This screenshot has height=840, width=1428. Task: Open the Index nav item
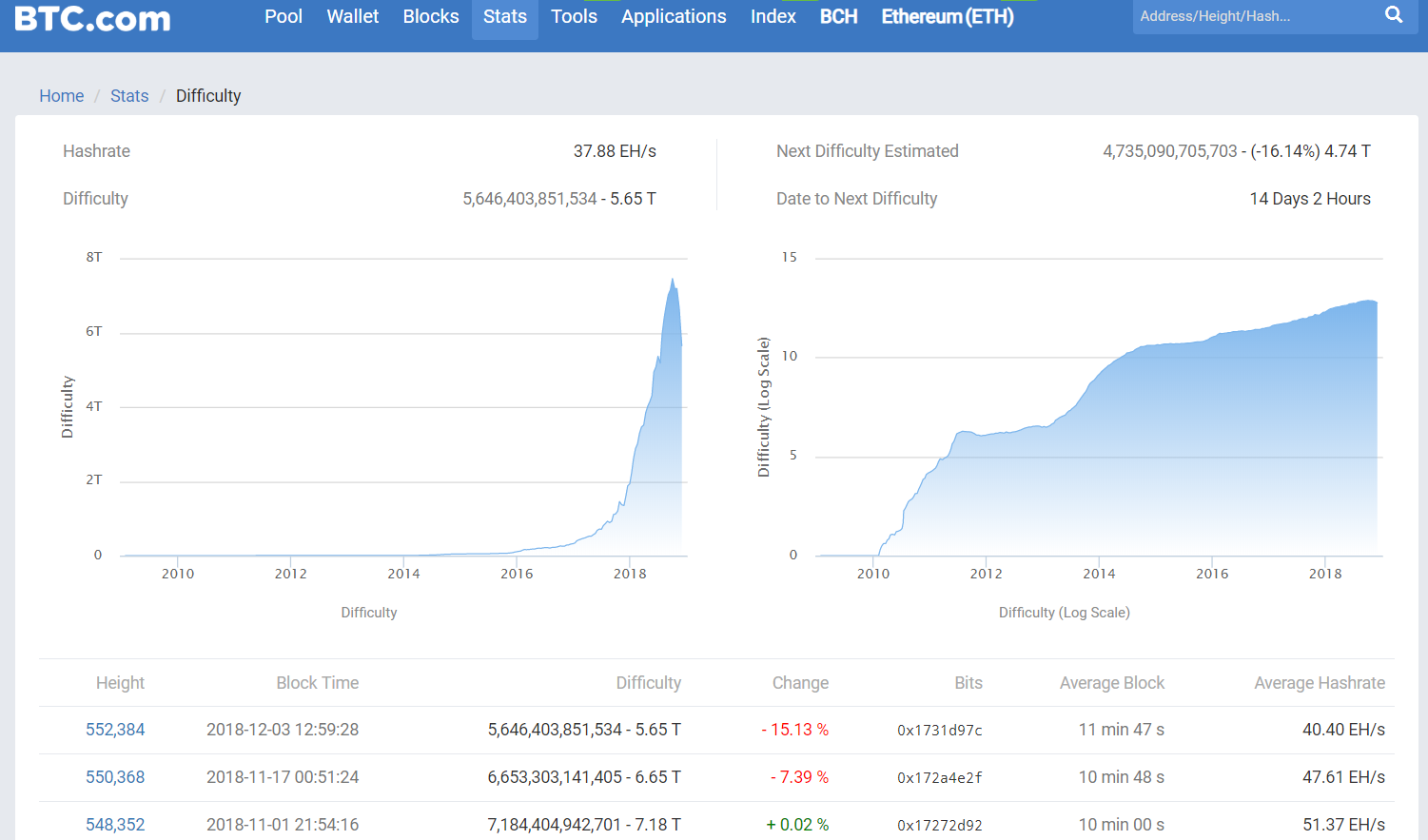pyautogui.click(x=773, y=16)
